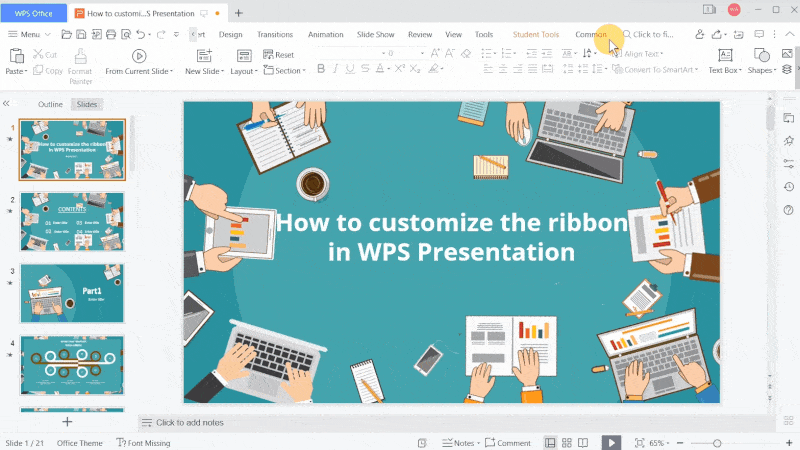Viewport: 800px width, 450px height.
Task: Switch to Reading view in status bar
Action: tap(583, 443)
